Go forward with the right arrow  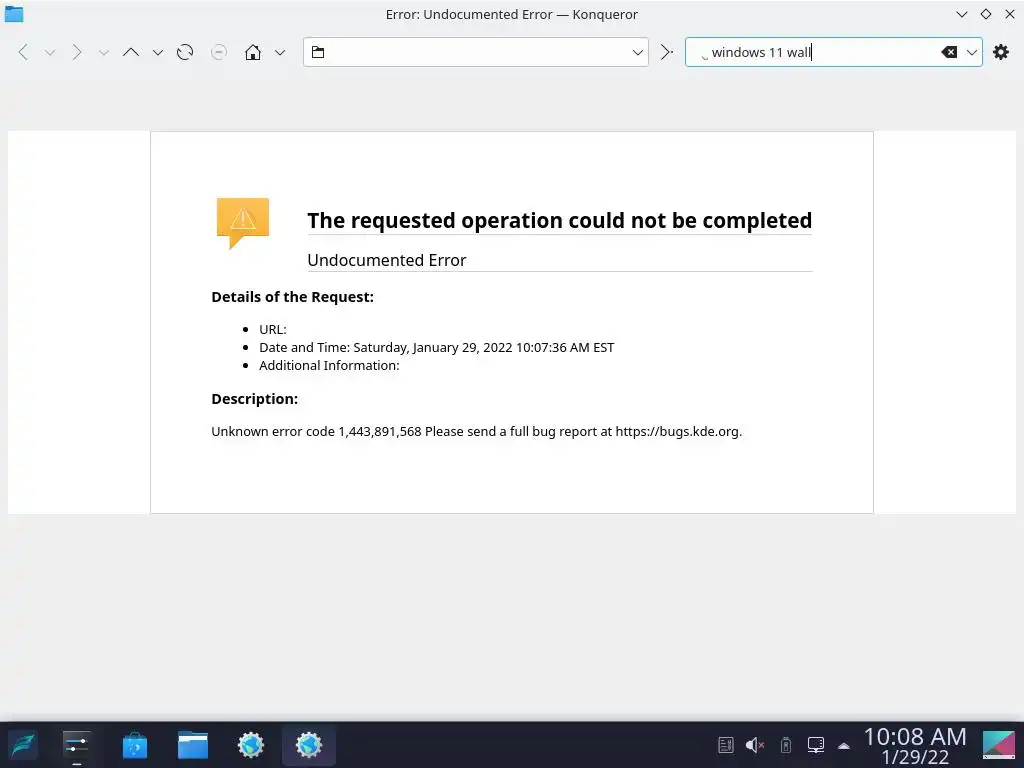(x=76, y=52)
